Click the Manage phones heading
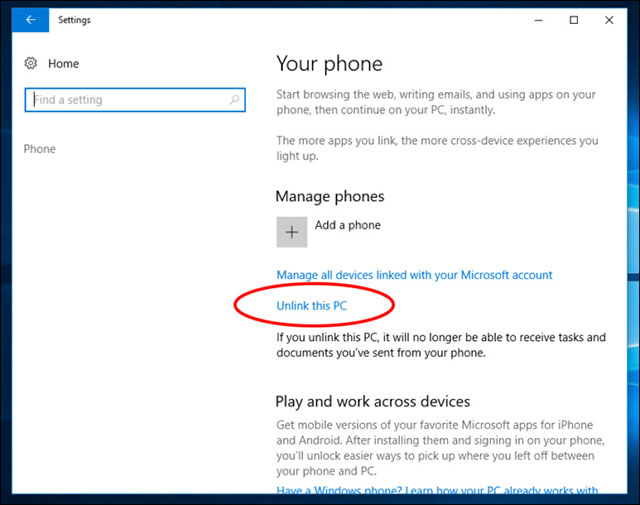Screen dimensions: 640x505 pyautogui.click(x=330, y=196)
